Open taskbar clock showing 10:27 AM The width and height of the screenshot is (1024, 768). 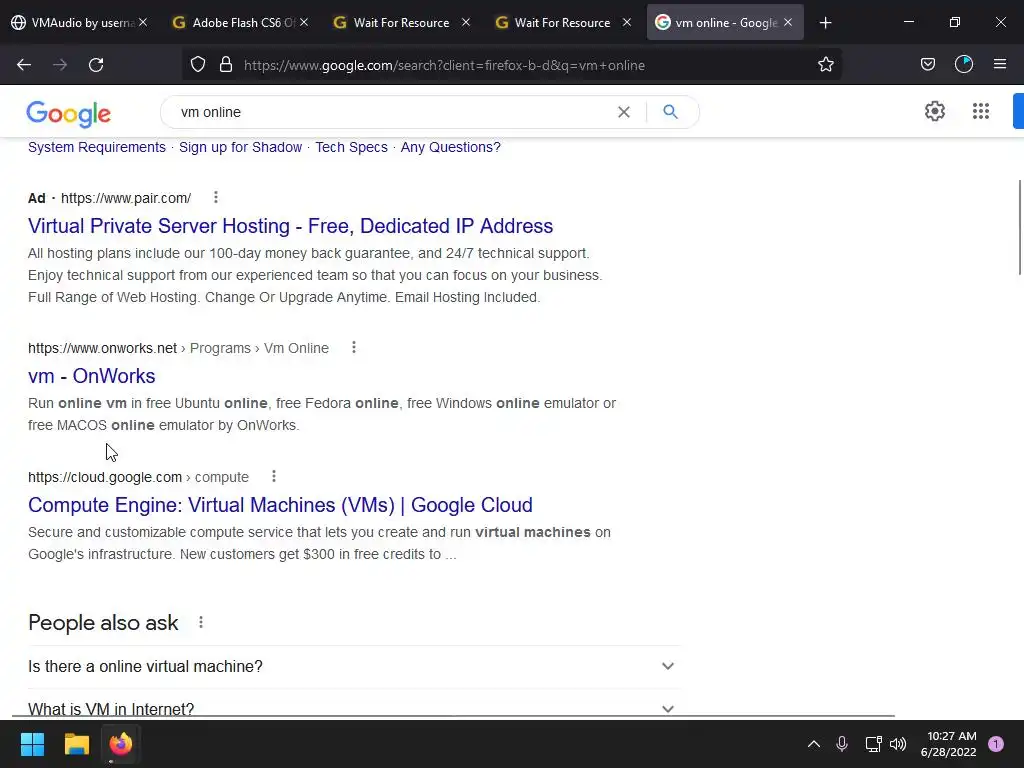[x=949, y=744]
